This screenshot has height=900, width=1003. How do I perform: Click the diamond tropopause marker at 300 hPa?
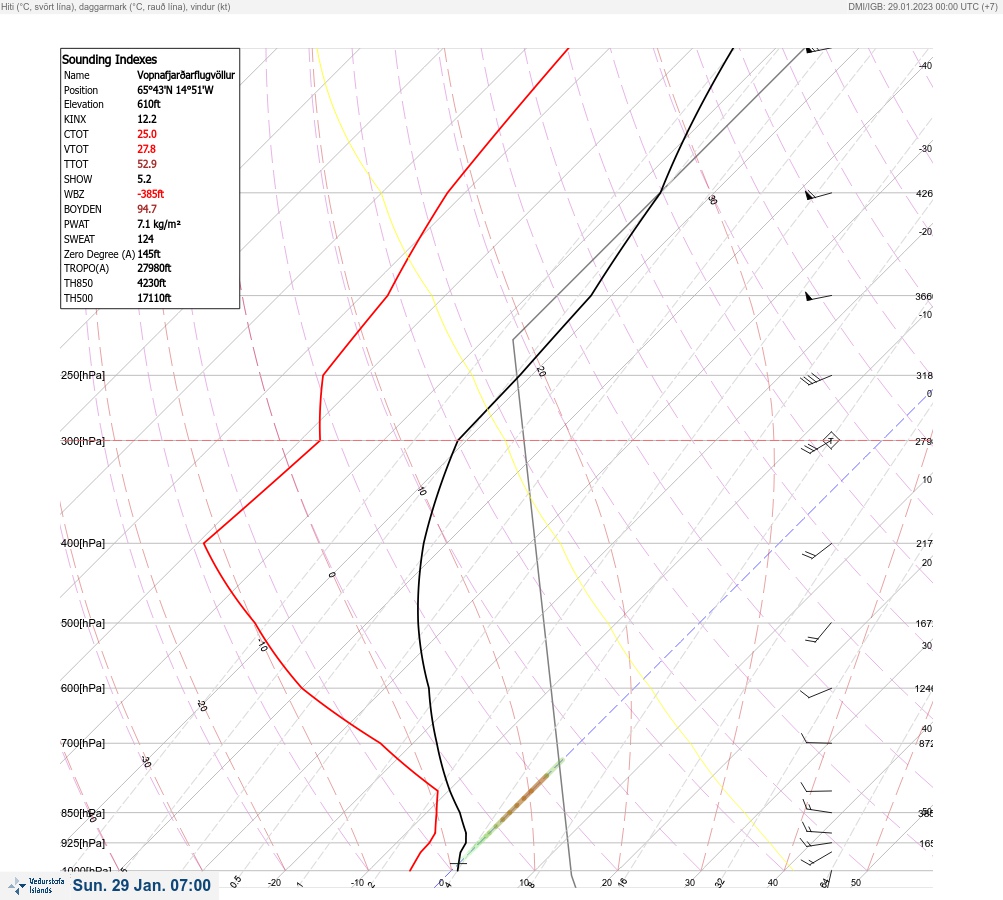coord(830,440)
